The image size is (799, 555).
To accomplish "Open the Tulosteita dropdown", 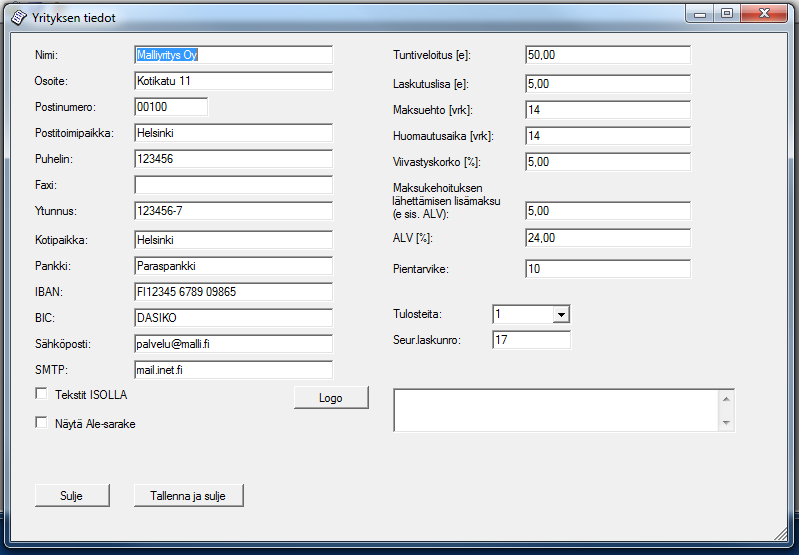I will click(561, 314).
